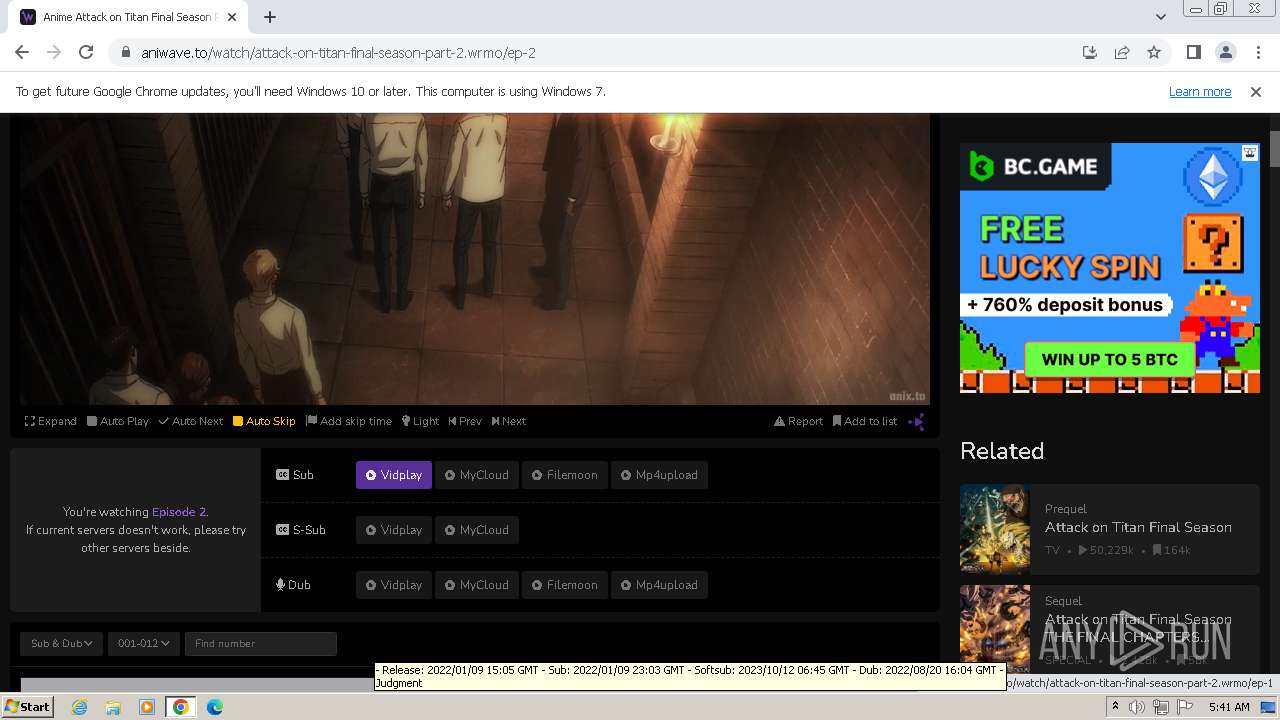This screenshot has height=720, width=1280.
Task: Bookmark this page with the star
Action: (x=1154, y=53)
